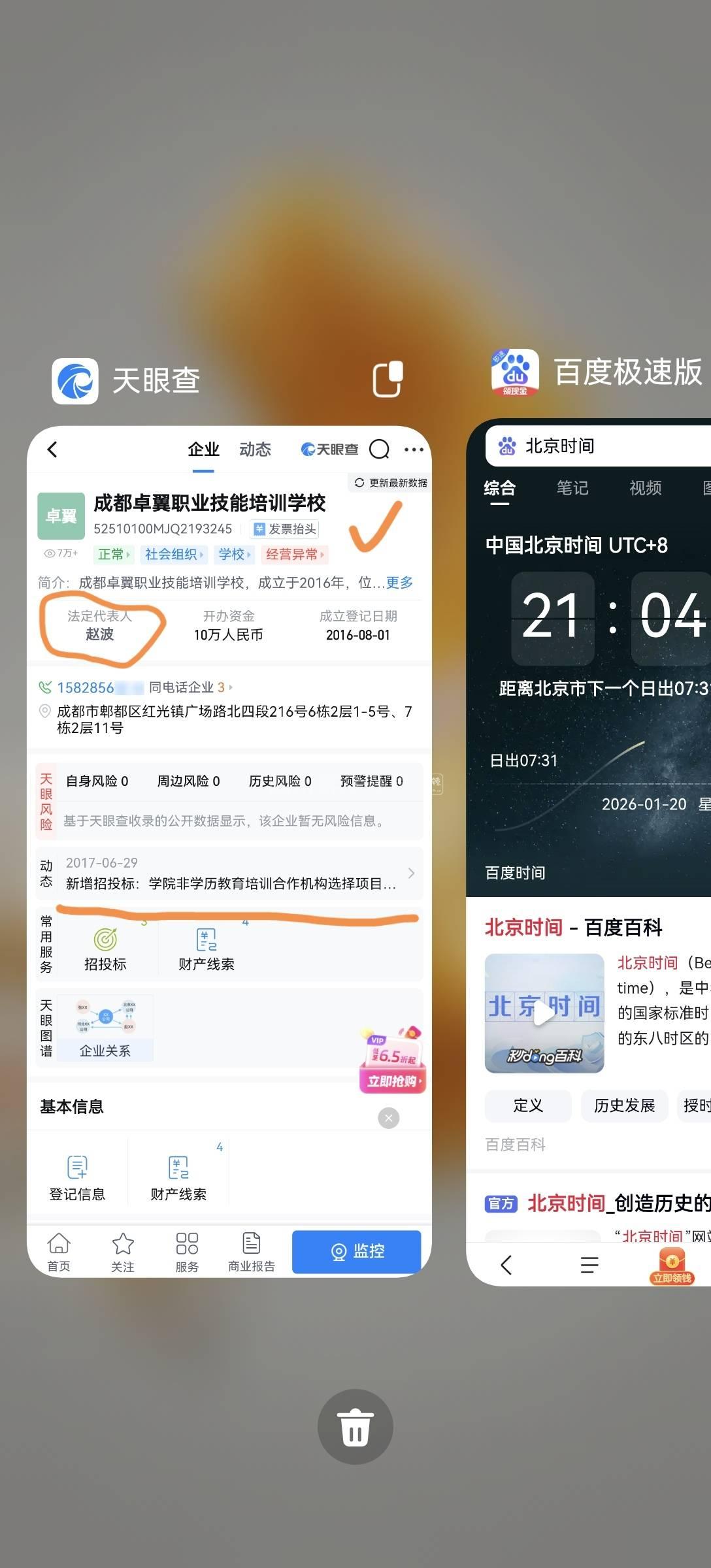Tap the trash icon to clear recent apps
This screenshot has width=711, height=1568.
355,1426
